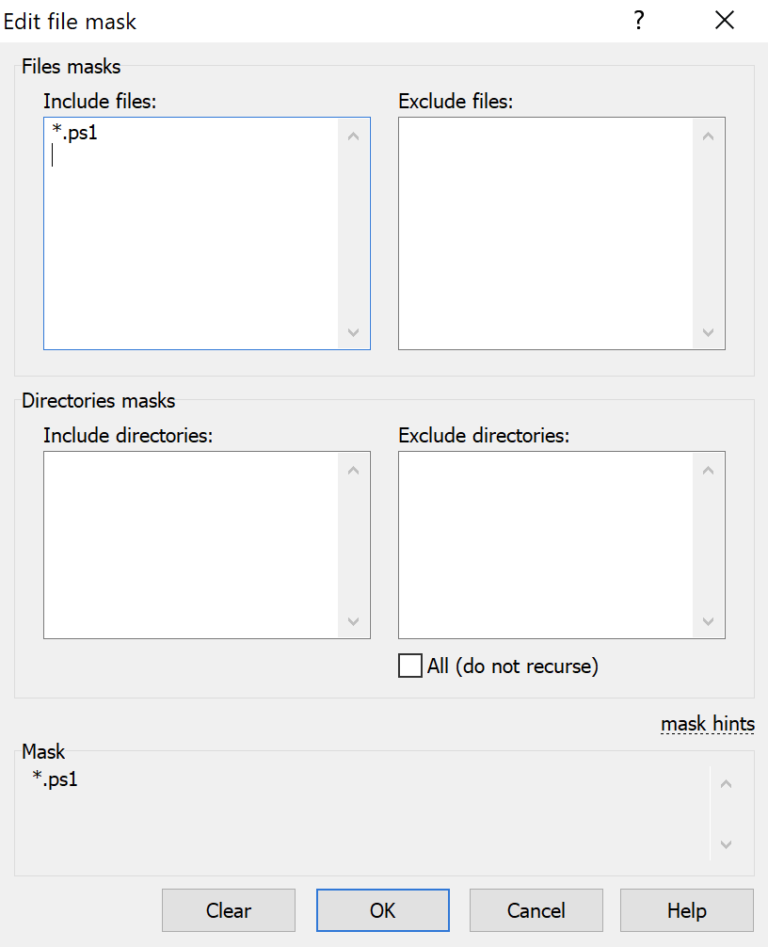Open the mask hints link
768x947 pixels.
[707, 723]
